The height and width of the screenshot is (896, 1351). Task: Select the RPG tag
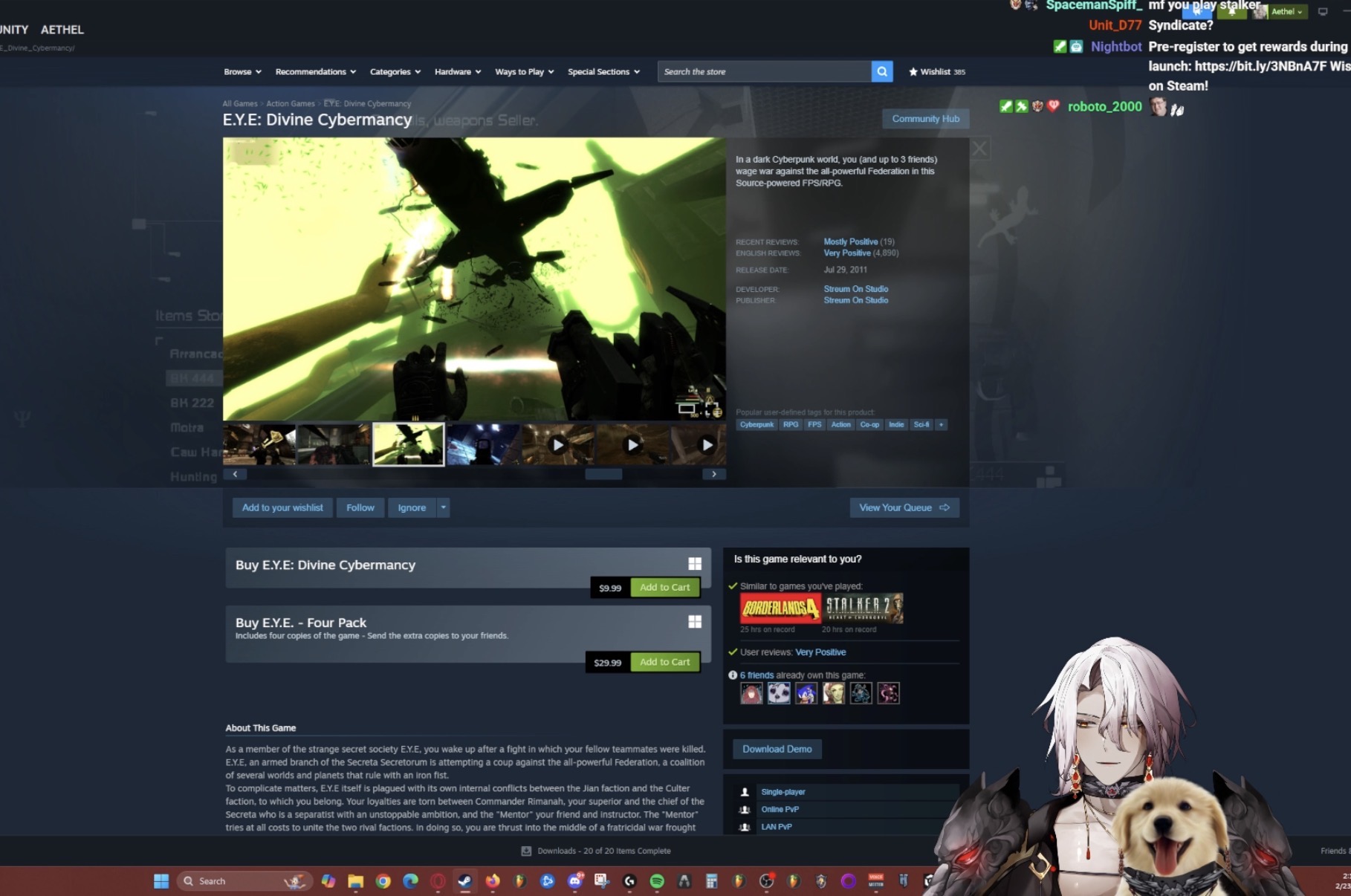(x=791, y=425)
